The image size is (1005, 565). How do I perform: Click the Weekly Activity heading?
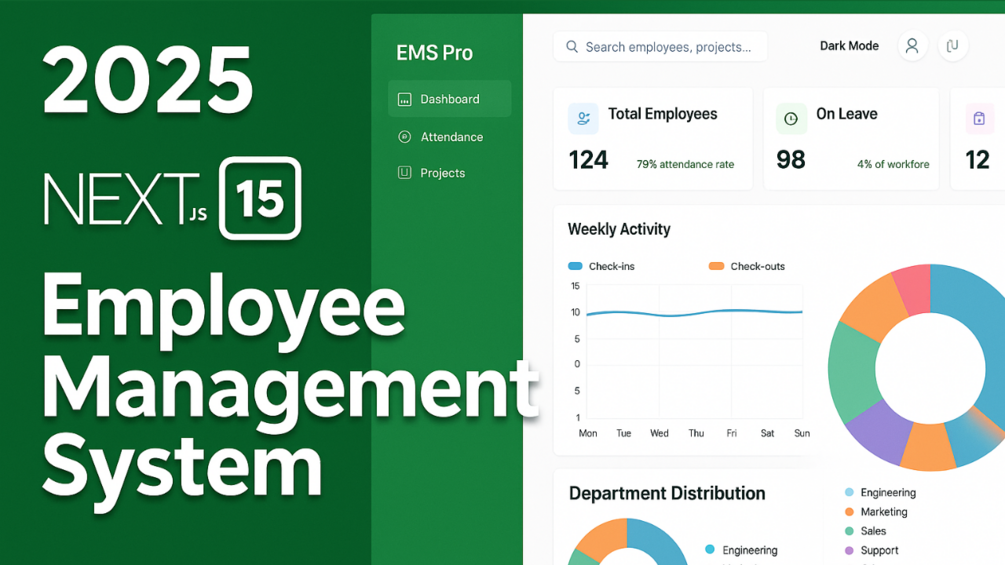[619, 229]
